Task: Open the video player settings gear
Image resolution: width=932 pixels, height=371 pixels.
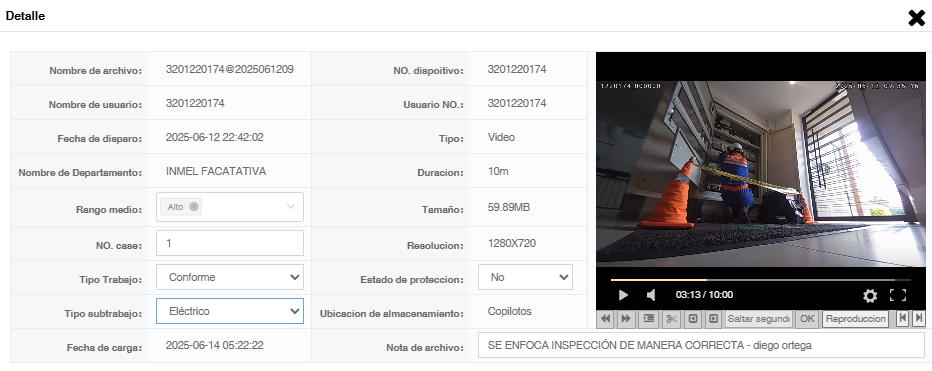Action: [870, 295]
